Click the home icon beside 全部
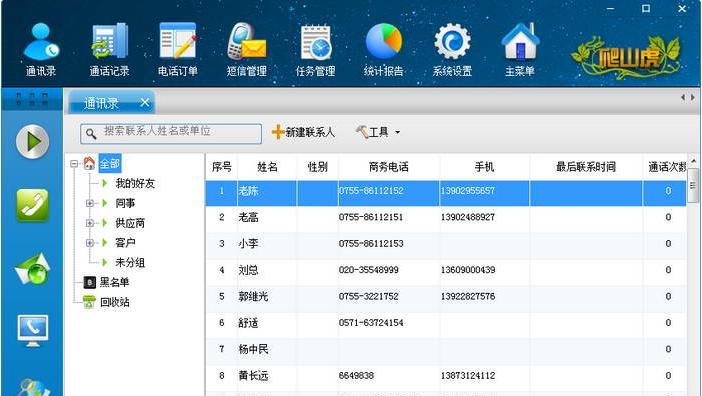 tap(90, 163)
